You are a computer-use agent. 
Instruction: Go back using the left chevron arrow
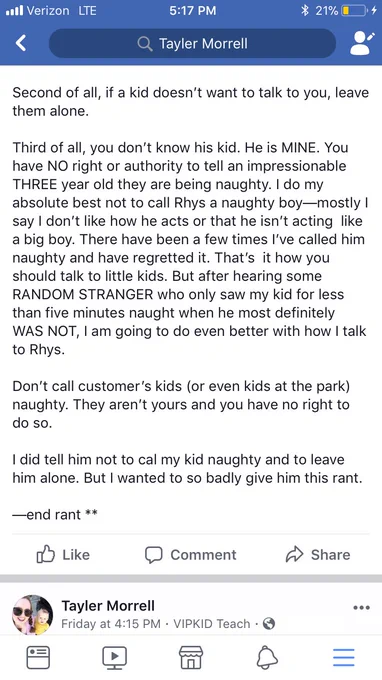pyautogui.click(x=21, y=43)
